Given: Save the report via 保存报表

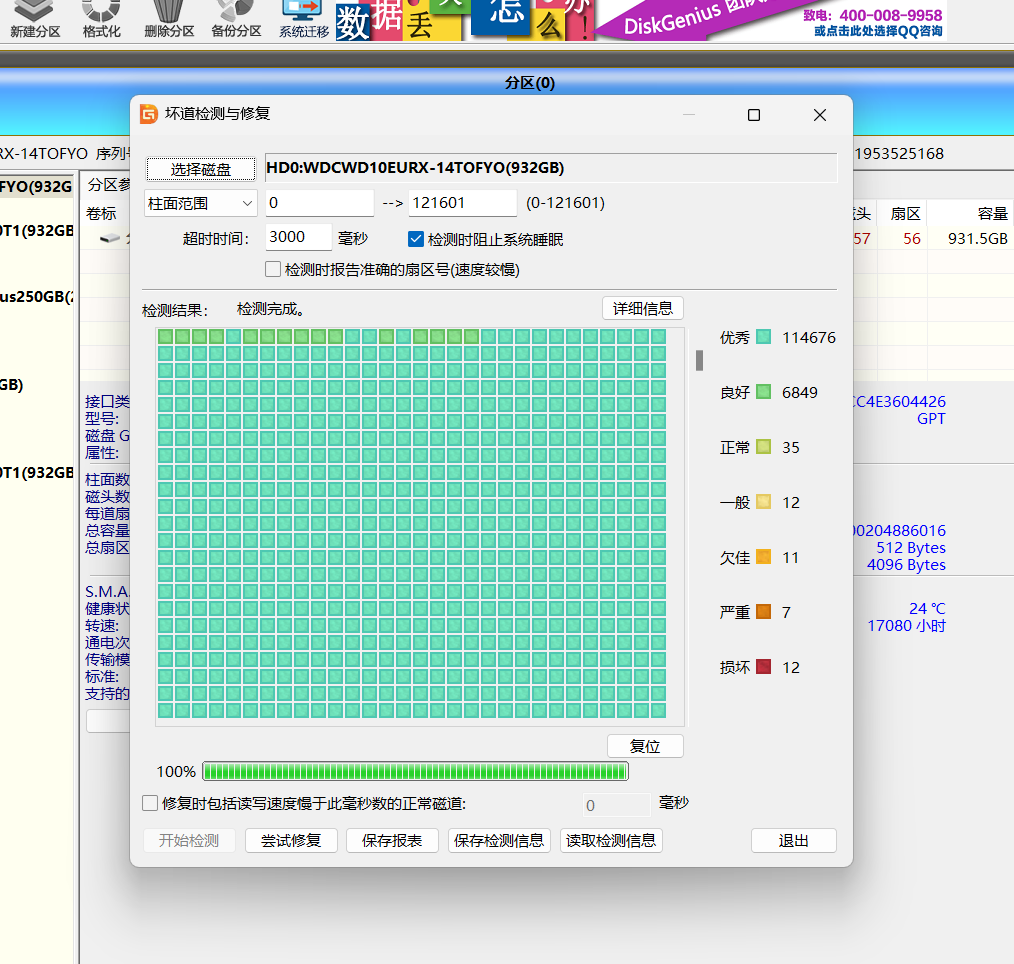Looking at the screenshot, I should coord(392,840).
